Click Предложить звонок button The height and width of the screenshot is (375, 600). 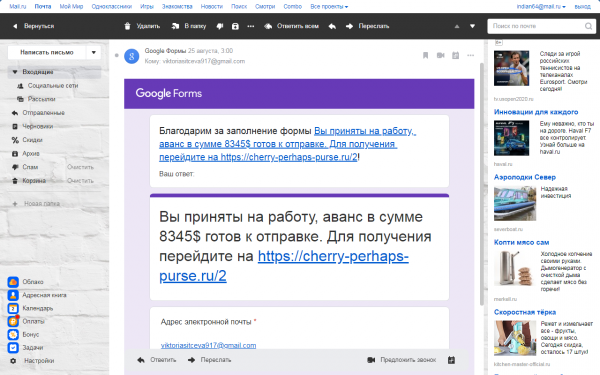coord(401,360)
